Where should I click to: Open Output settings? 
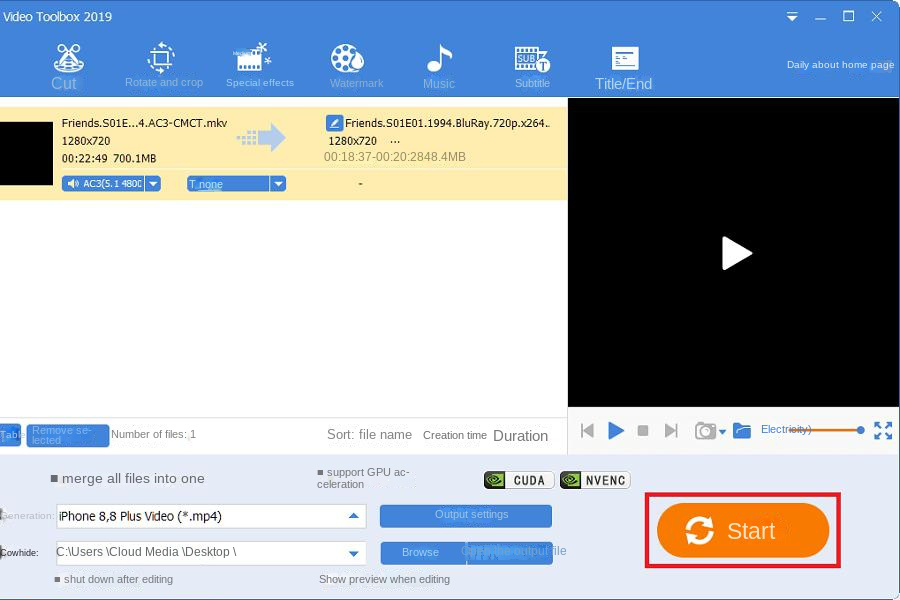465,515
